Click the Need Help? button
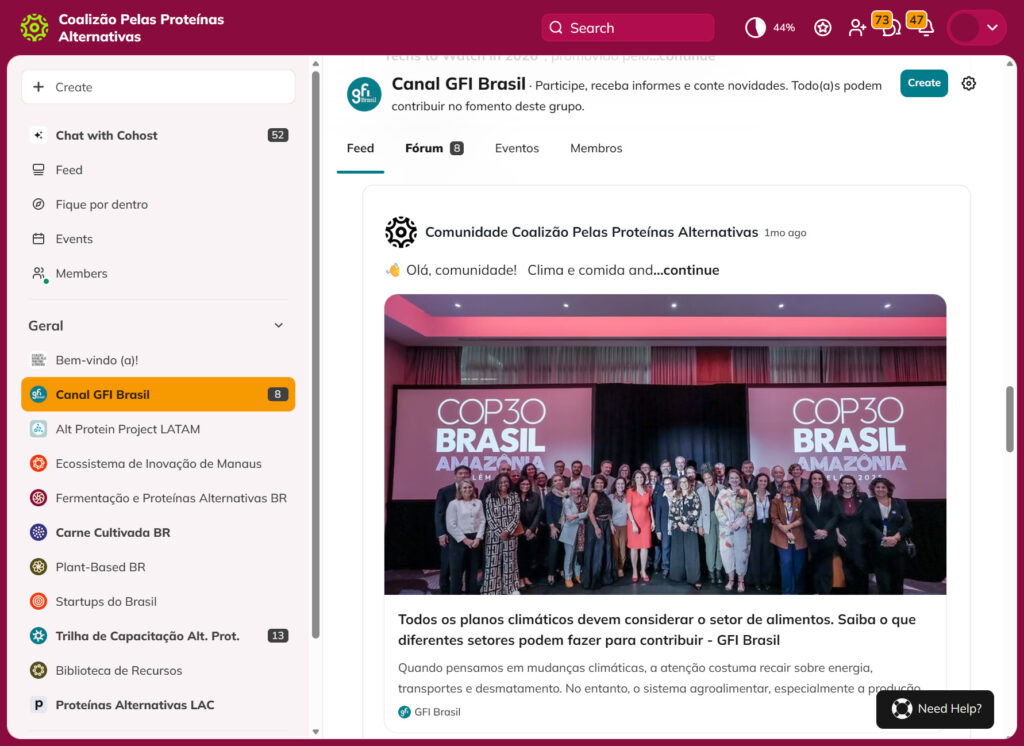Viewport: 1024px width, 746px height. click(935, 709)
